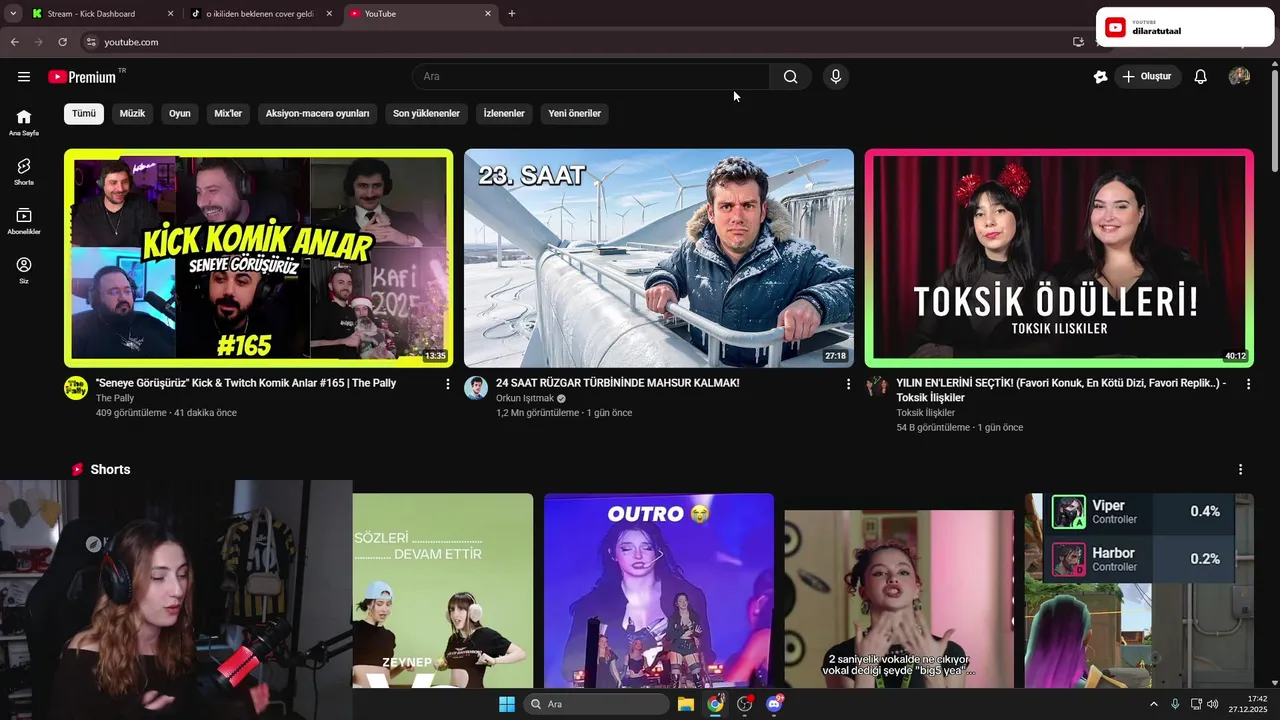Select the Son yüklenenler chip
The height and width of the screenshot is (720, 1280).
(426, 113)
